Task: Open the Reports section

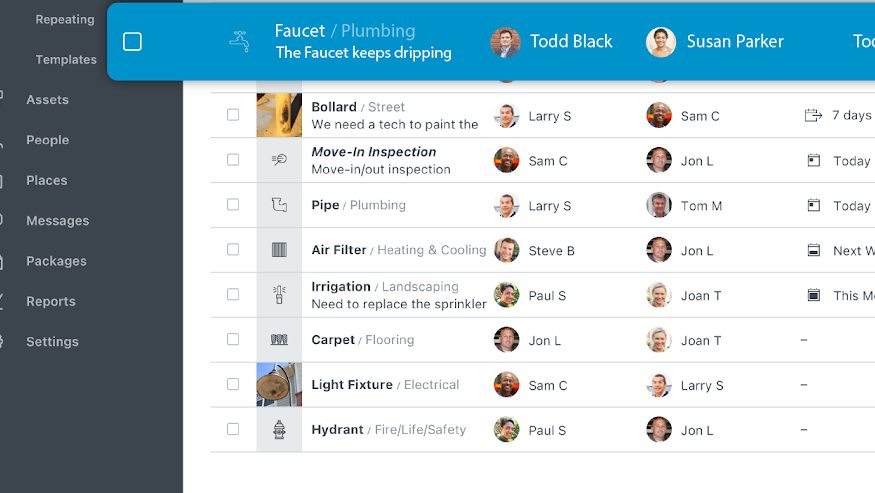Action: click(x=50, y=301)
